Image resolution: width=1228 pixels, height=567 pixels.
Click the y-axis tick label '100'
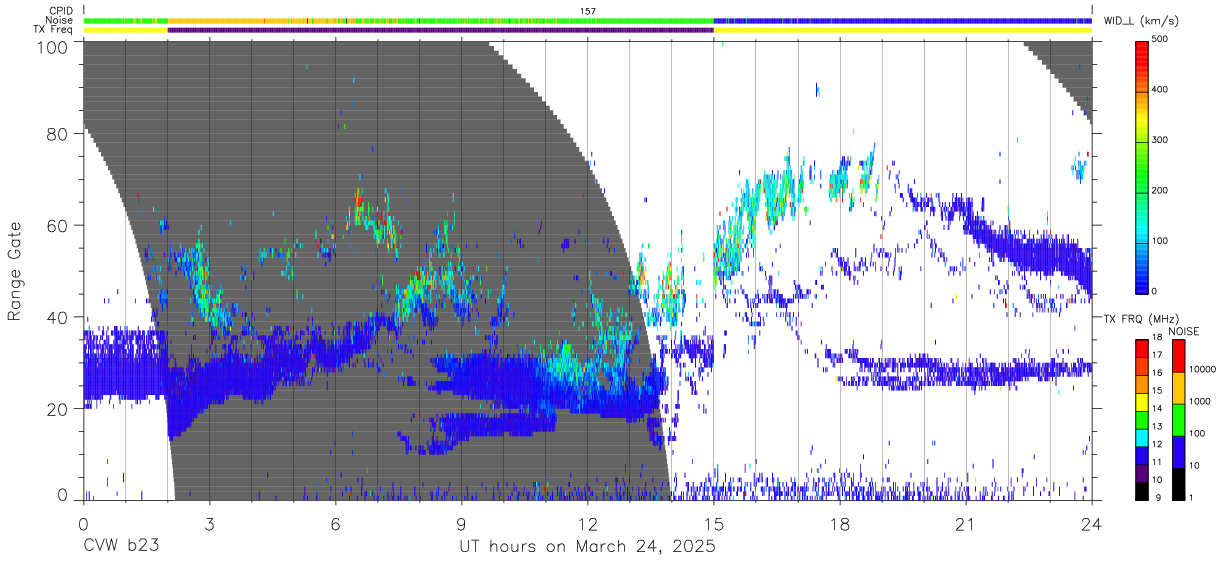[54, 47]
